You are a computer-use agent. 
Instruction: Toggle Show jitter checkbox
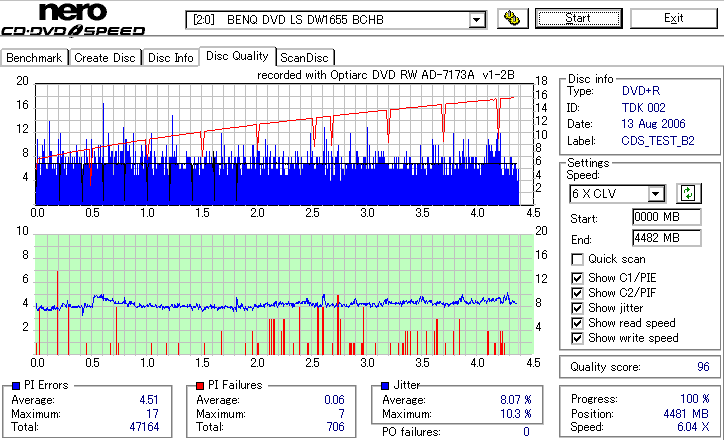click(x=577, y=308)
